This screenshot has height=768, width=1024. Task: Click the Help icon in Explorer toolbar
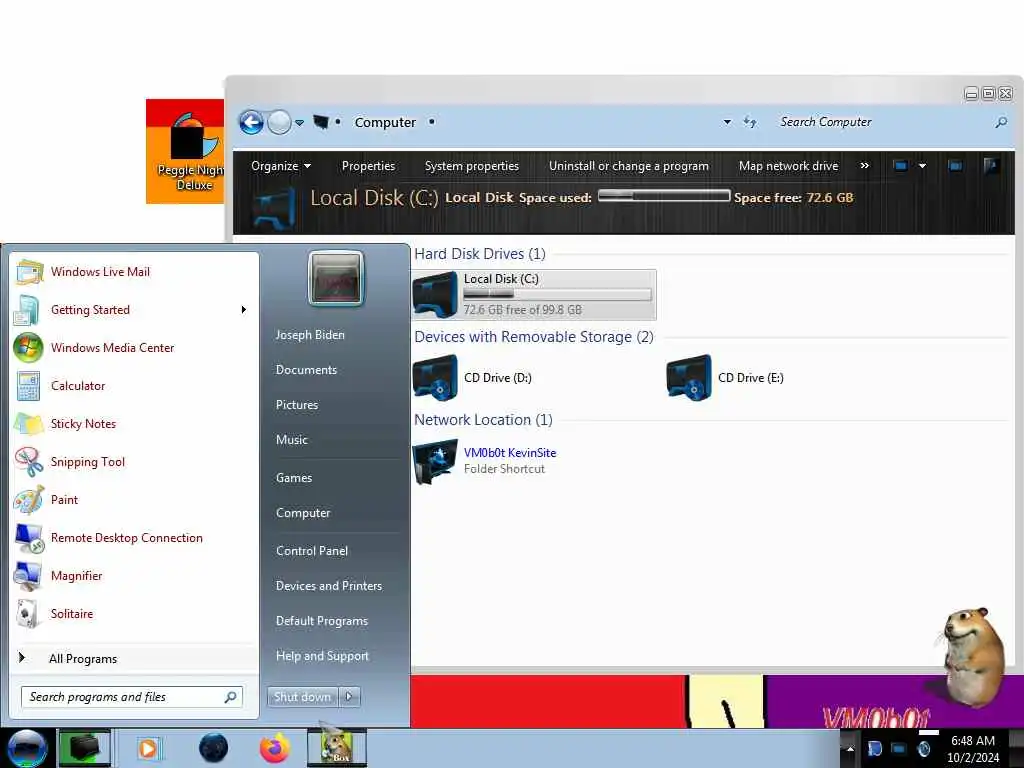[x=991, y=166]
